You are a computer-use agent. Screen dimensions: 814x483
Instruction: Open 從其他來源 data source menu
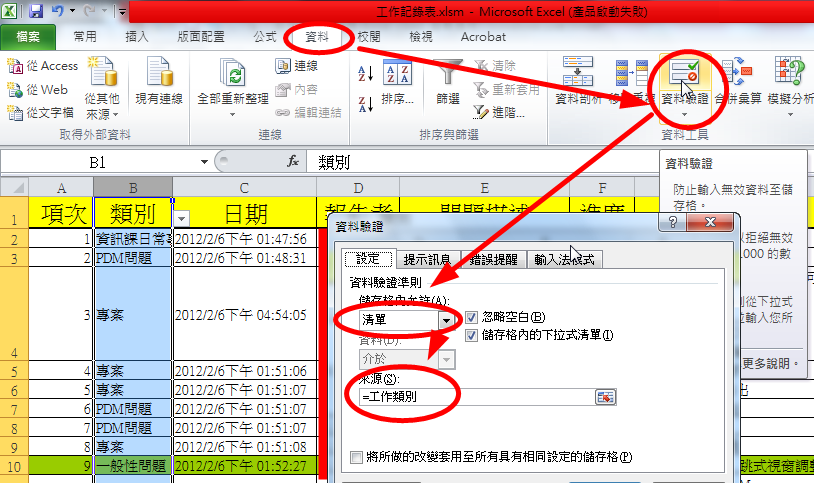pyautogui.click(x=102, y=88)
